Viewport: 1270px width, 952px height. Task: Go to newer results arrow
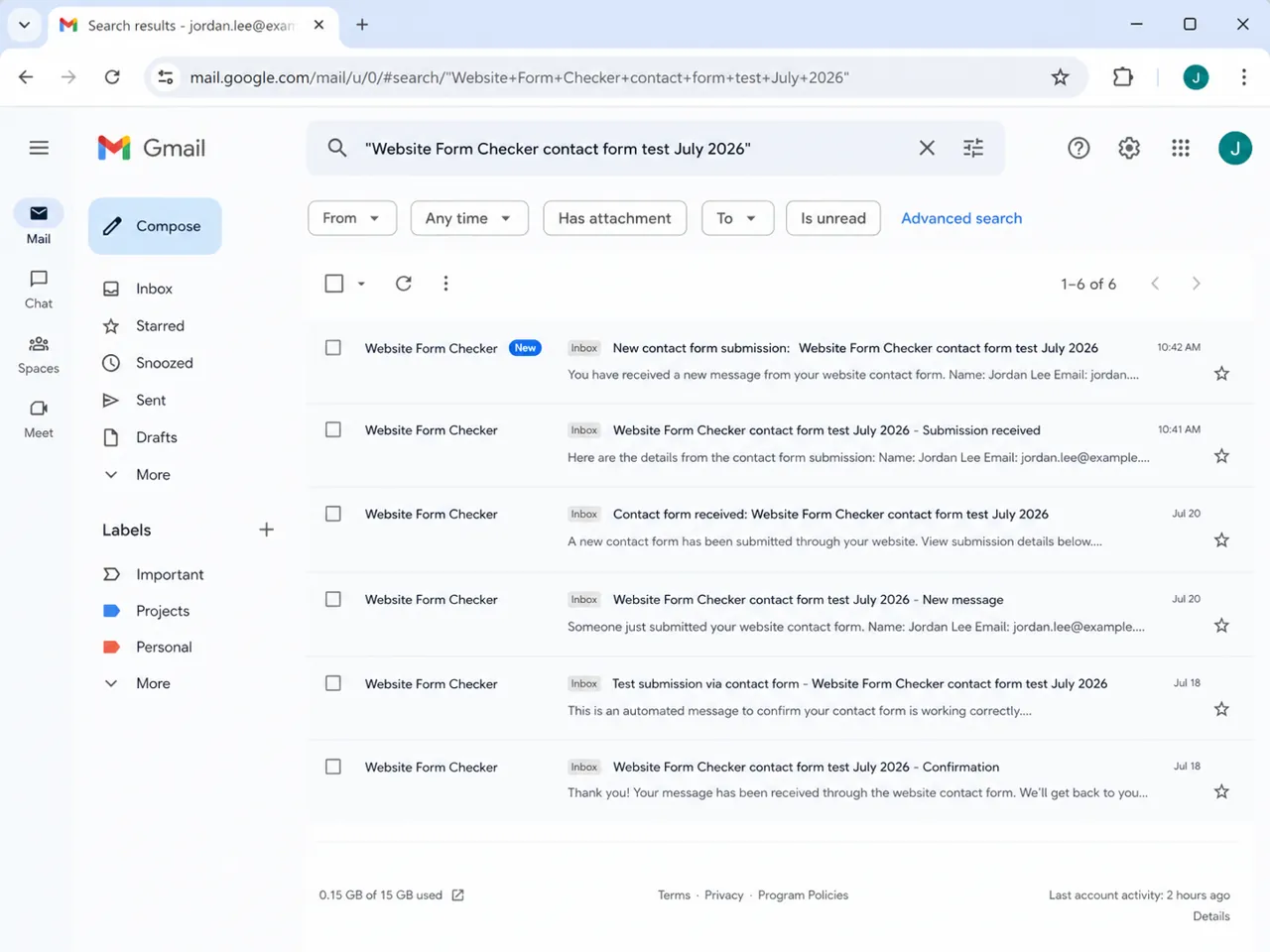tap(1155, 284)
